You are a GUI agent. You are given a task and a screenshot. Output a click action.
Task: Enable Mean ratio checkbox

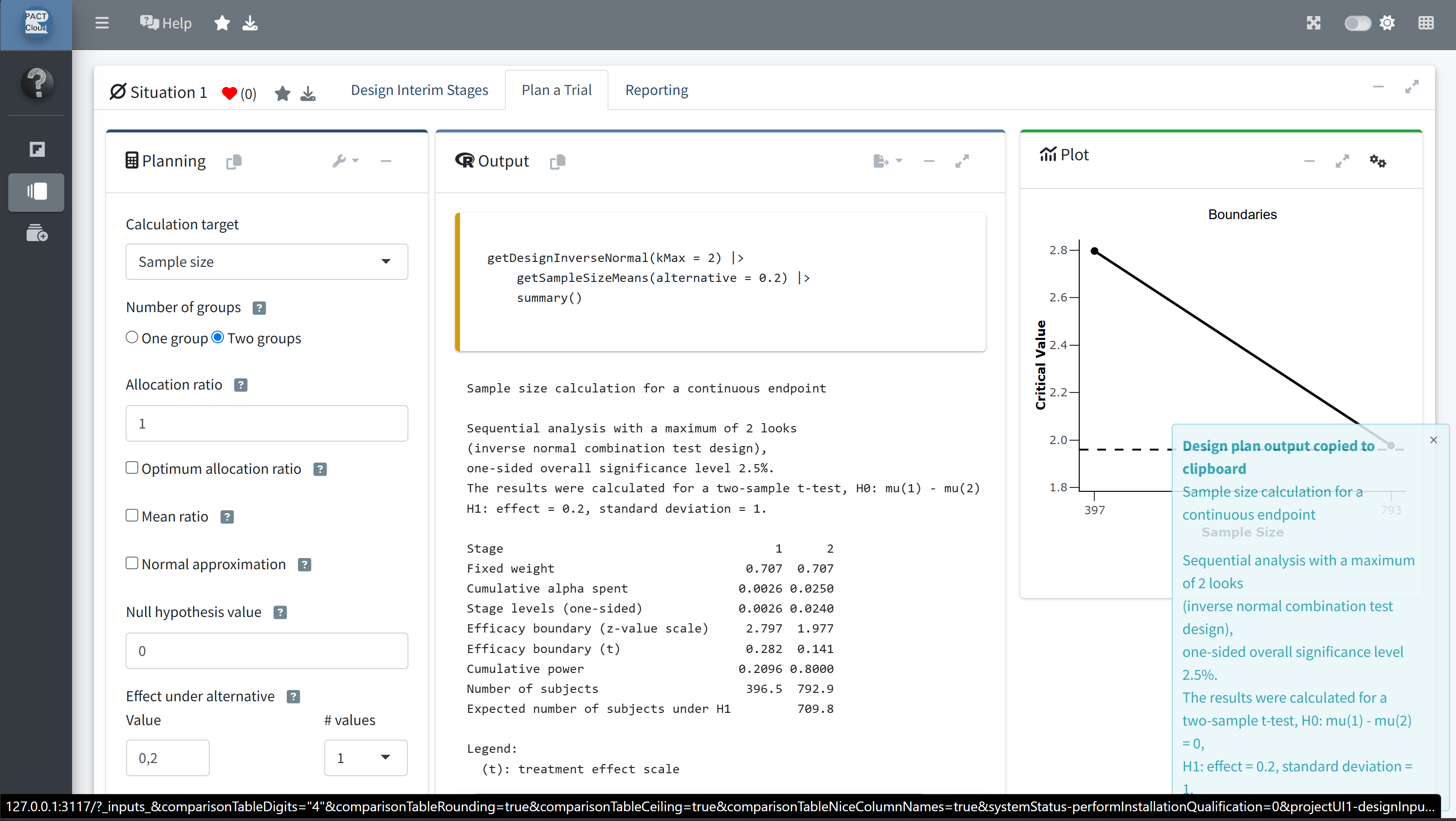click(132, 515)
